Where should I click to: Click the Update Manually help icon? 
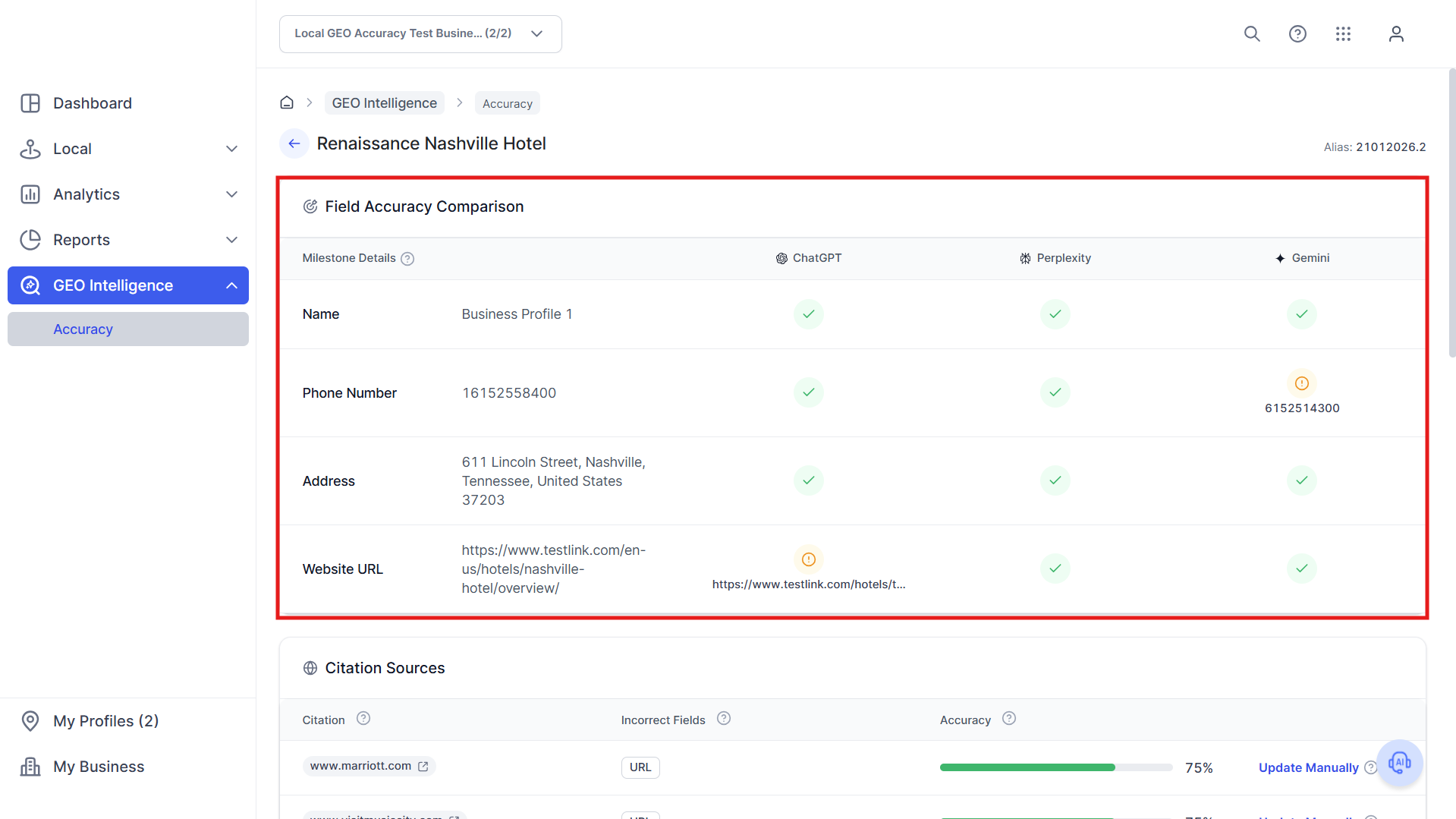point(1370,767)
